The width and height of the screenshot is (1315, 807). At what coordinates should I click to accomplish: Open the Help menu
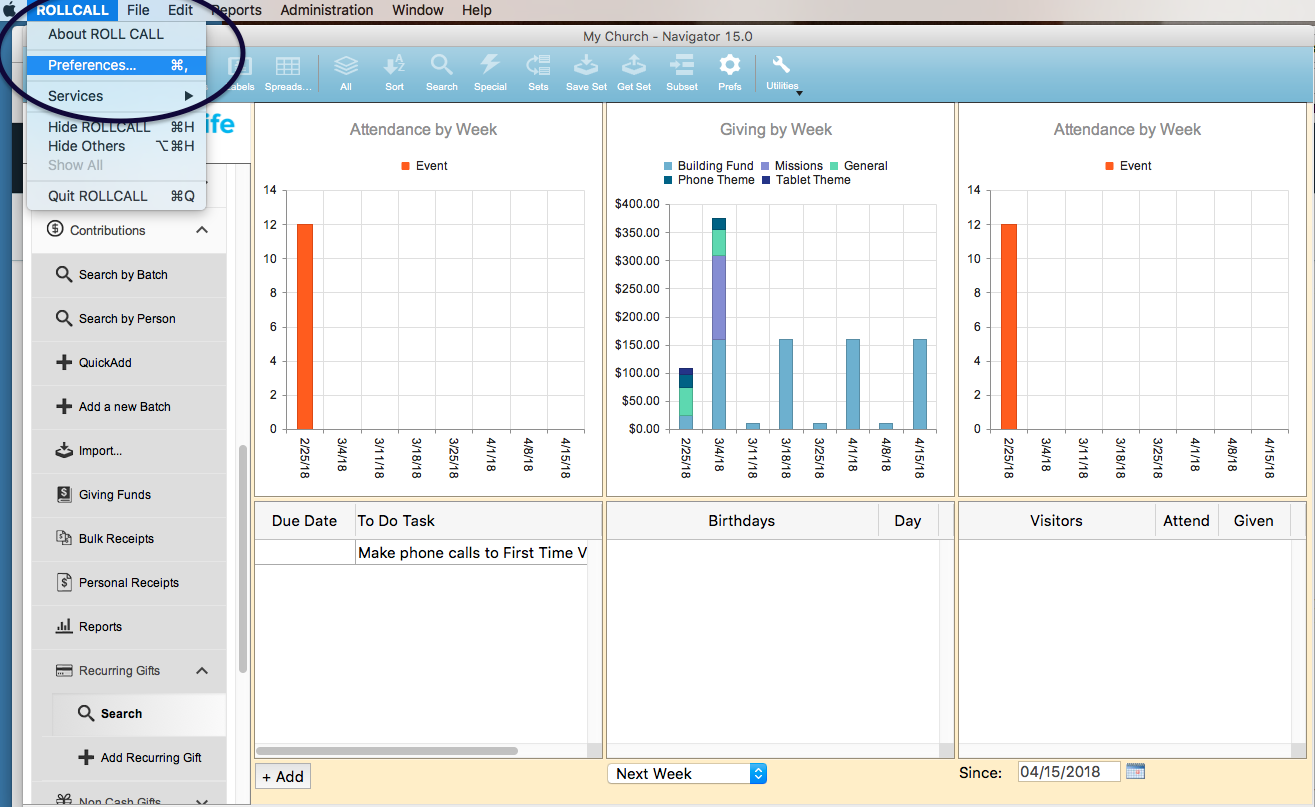click(477, 10)
